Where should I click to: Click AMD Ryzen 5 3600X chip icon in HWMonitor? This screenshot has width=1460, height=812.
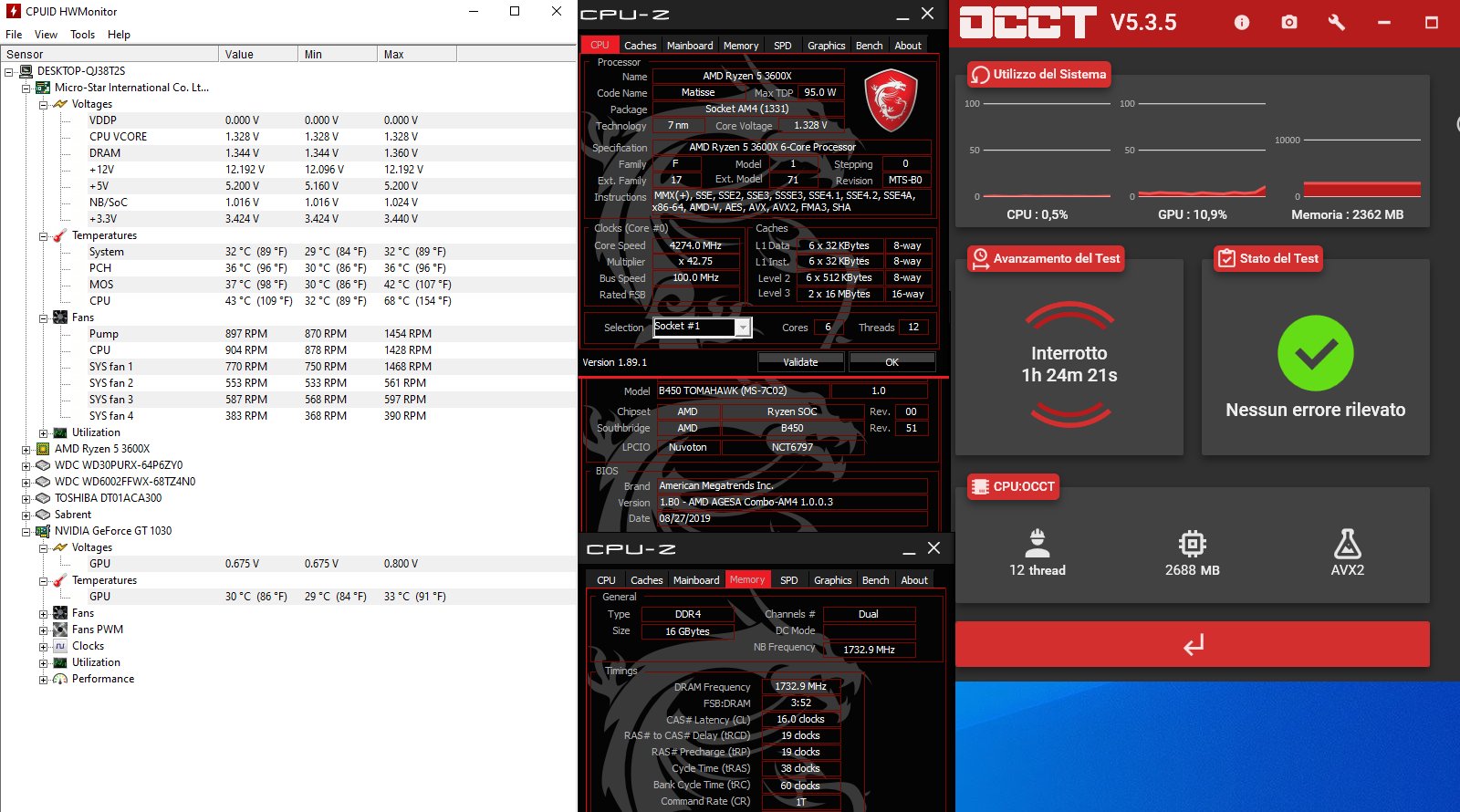pos(43,449)
